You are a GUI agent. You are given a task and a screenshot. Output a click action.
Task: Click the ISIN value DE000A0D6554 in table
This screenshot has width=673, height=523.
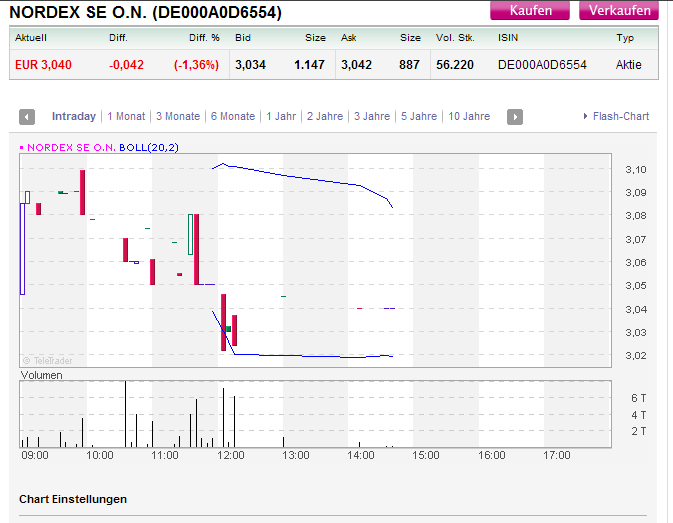click(542, 65)
